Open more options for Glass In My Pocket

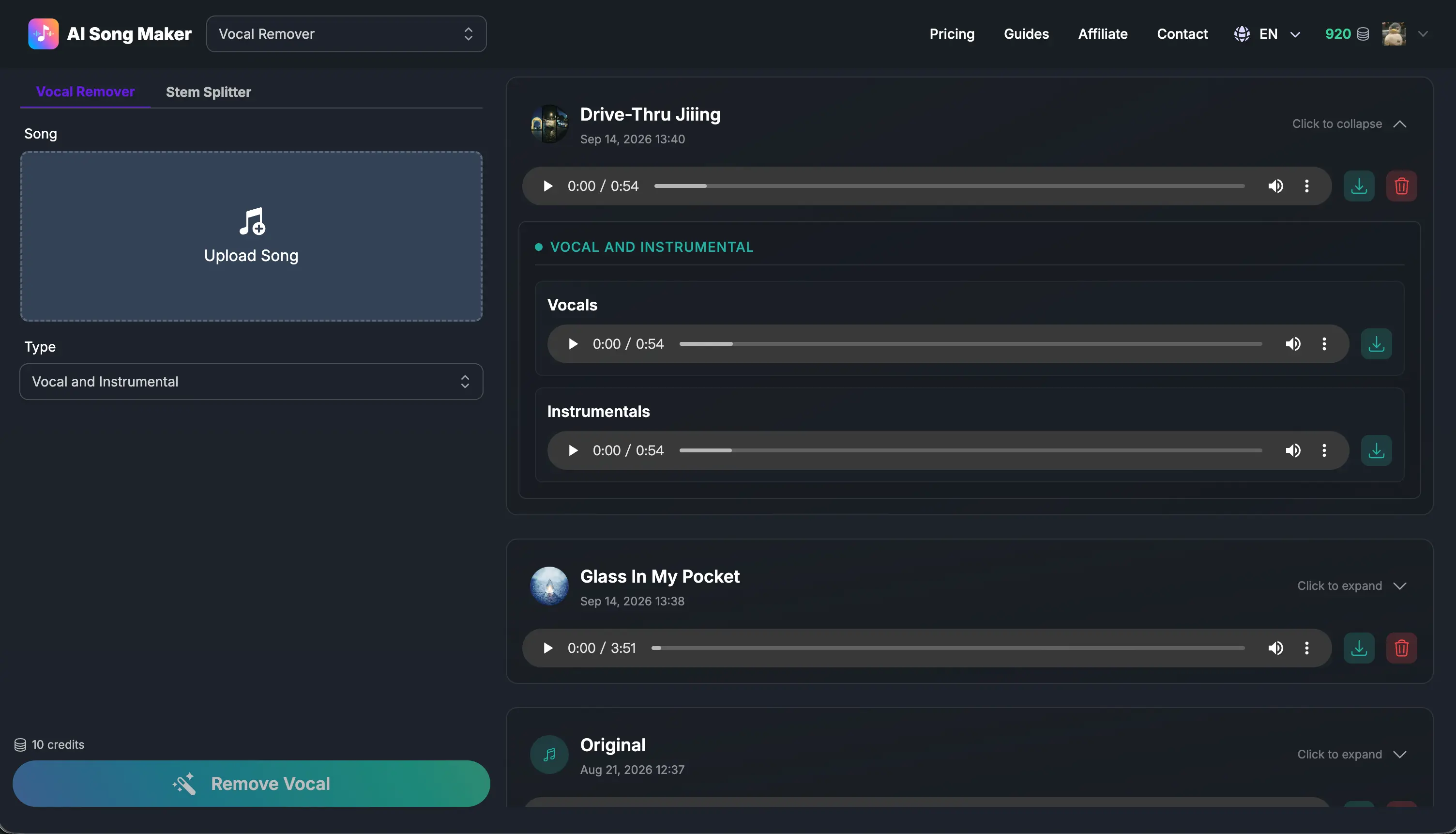tap(1306, 649)
